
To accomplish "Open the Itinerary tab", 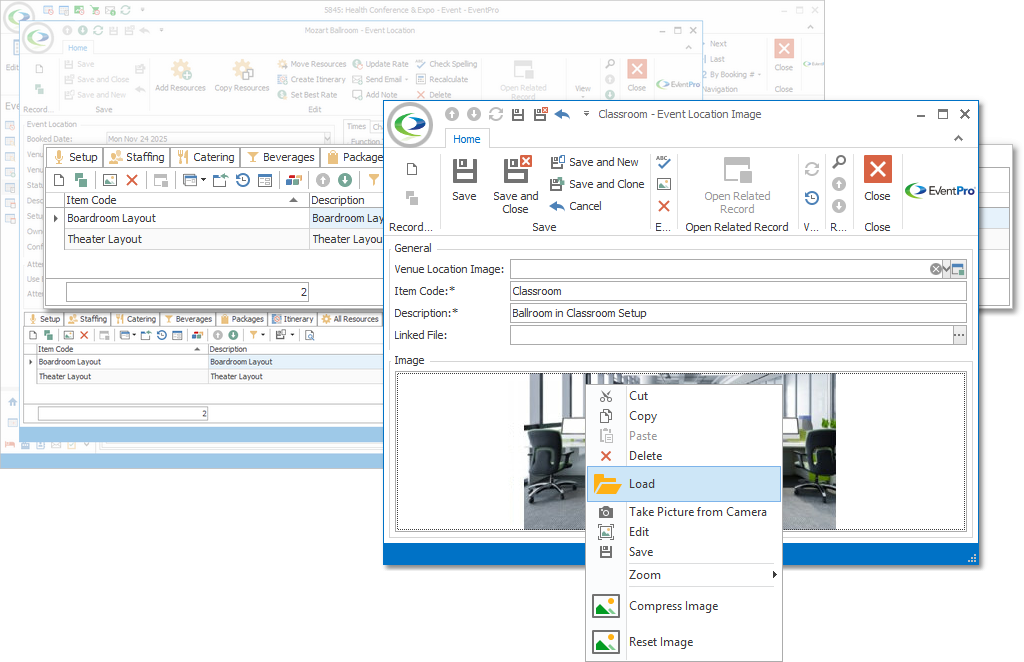I will (293, 319).
